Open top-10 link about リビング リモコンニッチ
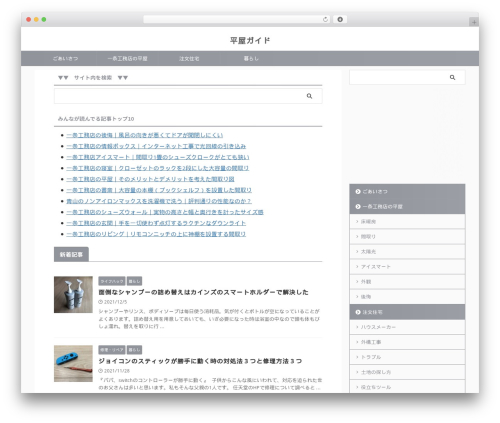The height and width of the screenshot is (423, 500). point(156,234)
